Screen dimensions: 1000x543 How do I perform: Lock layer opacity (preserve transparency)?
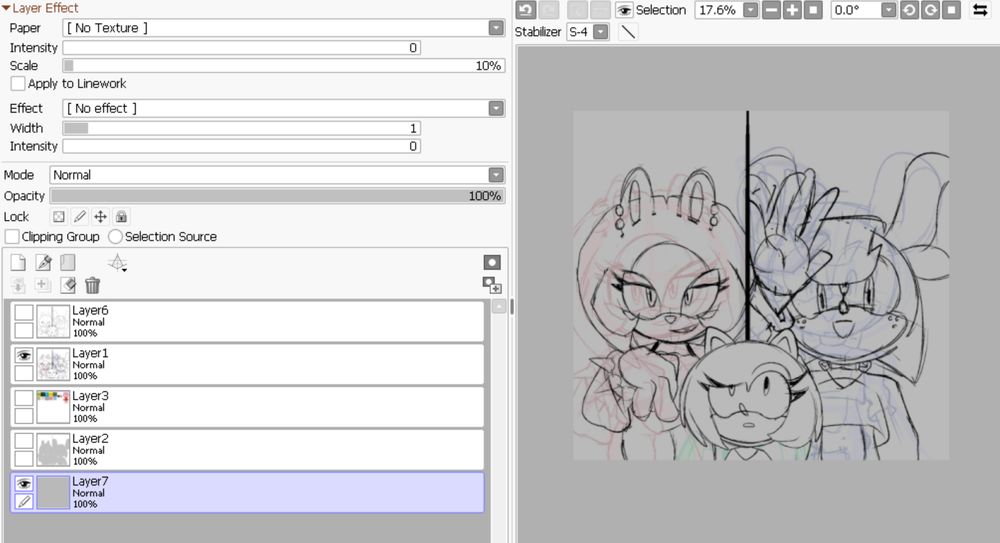tap(59, 217)
